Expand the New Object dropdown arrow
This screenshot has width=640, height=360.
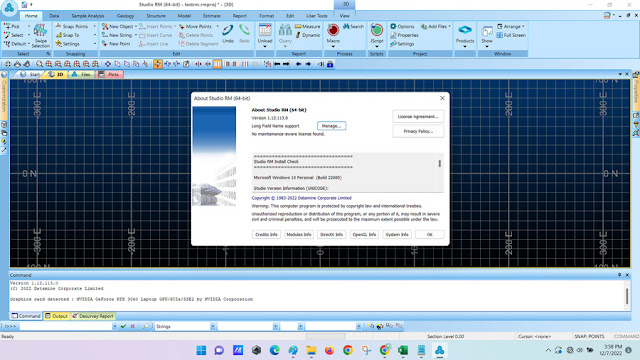tap(136, 26)
